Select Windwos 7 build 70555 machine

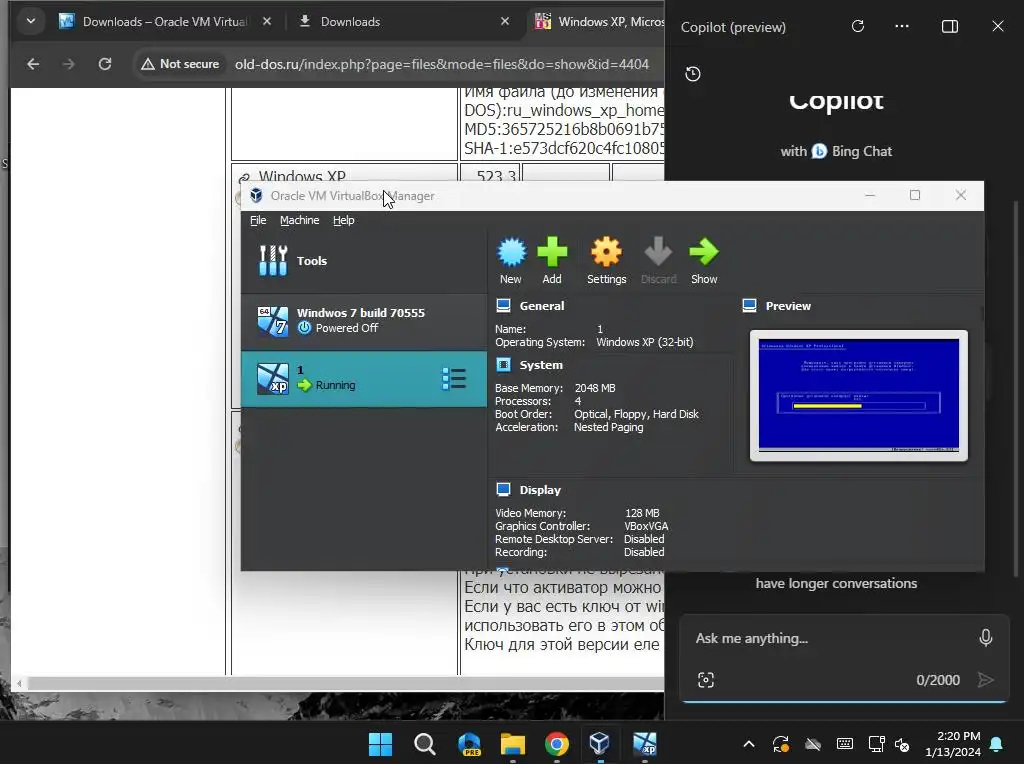pos(364,321)
